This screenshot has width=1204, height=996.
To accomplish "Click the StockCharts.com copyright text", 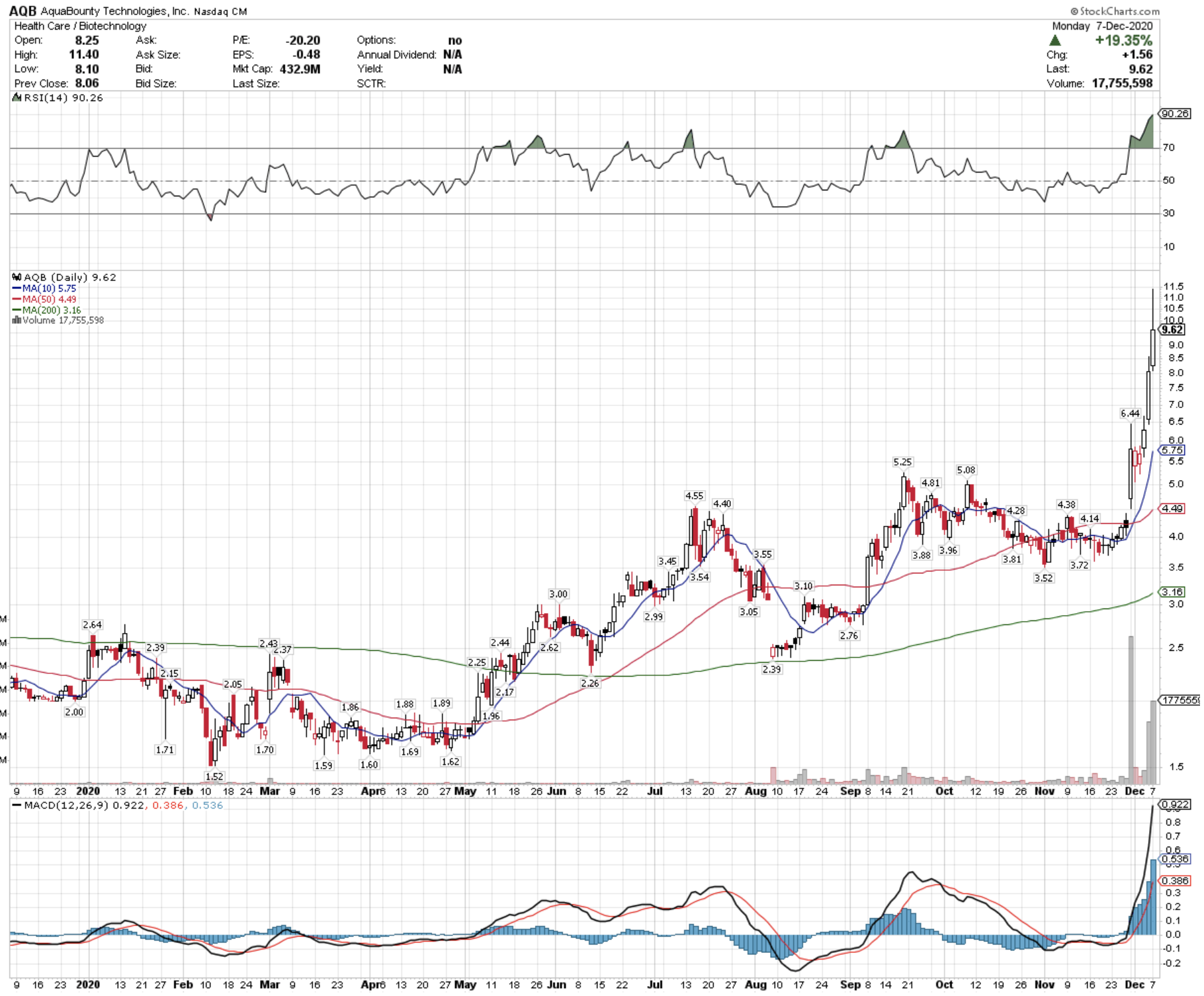I will pos(1115,11).
